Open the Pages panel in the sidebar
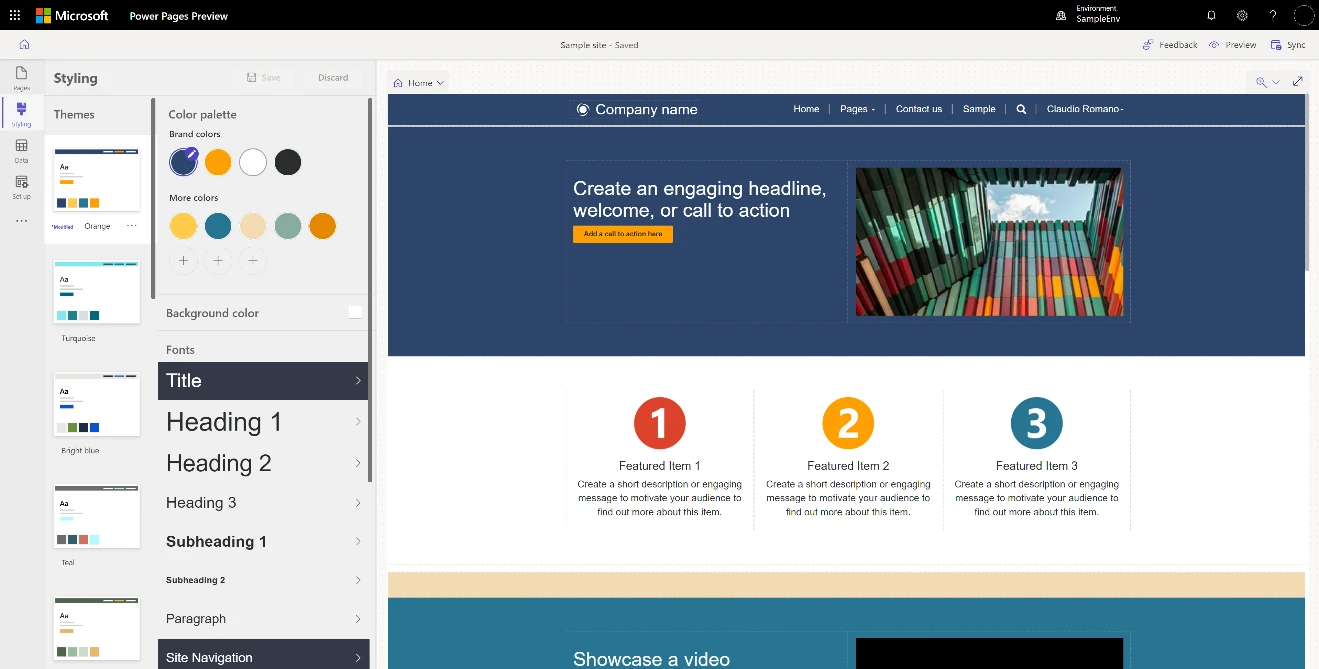Screen dimensions: 1319x669 pos(21,76)
